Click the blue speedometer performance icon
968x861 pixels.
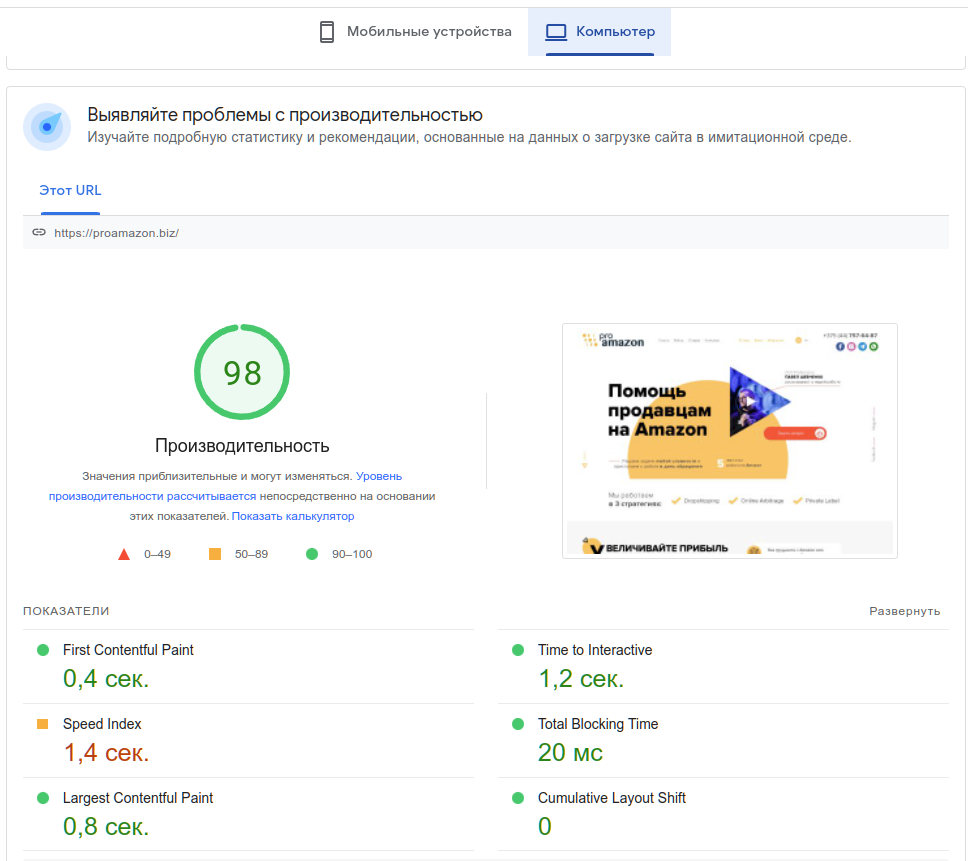tap(46, 127)
